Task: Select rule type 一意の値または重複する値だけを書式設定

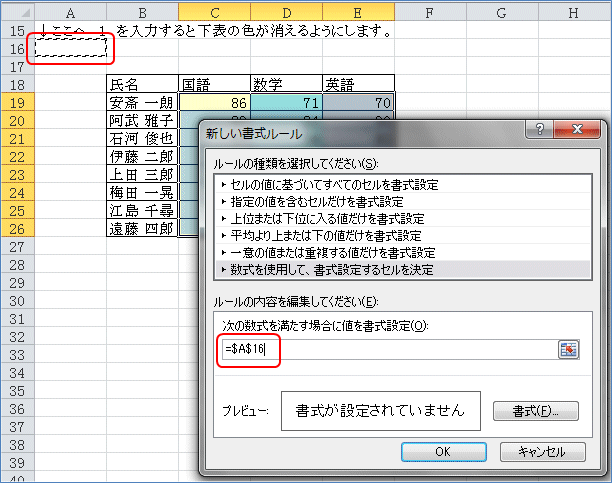Action: pos(402,253)
